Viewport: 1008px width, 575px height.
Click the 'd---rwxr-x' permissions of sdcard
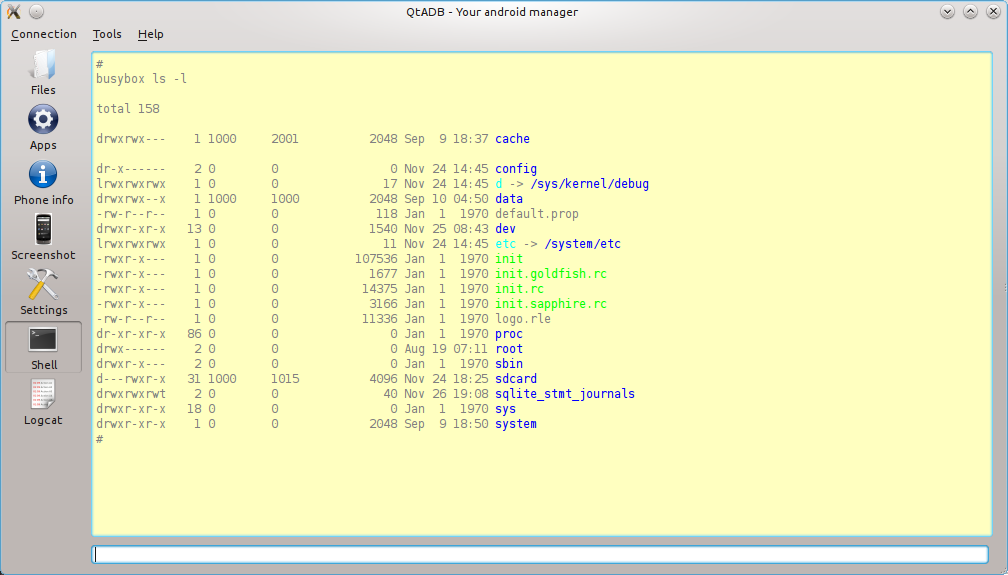coord(131,379)
